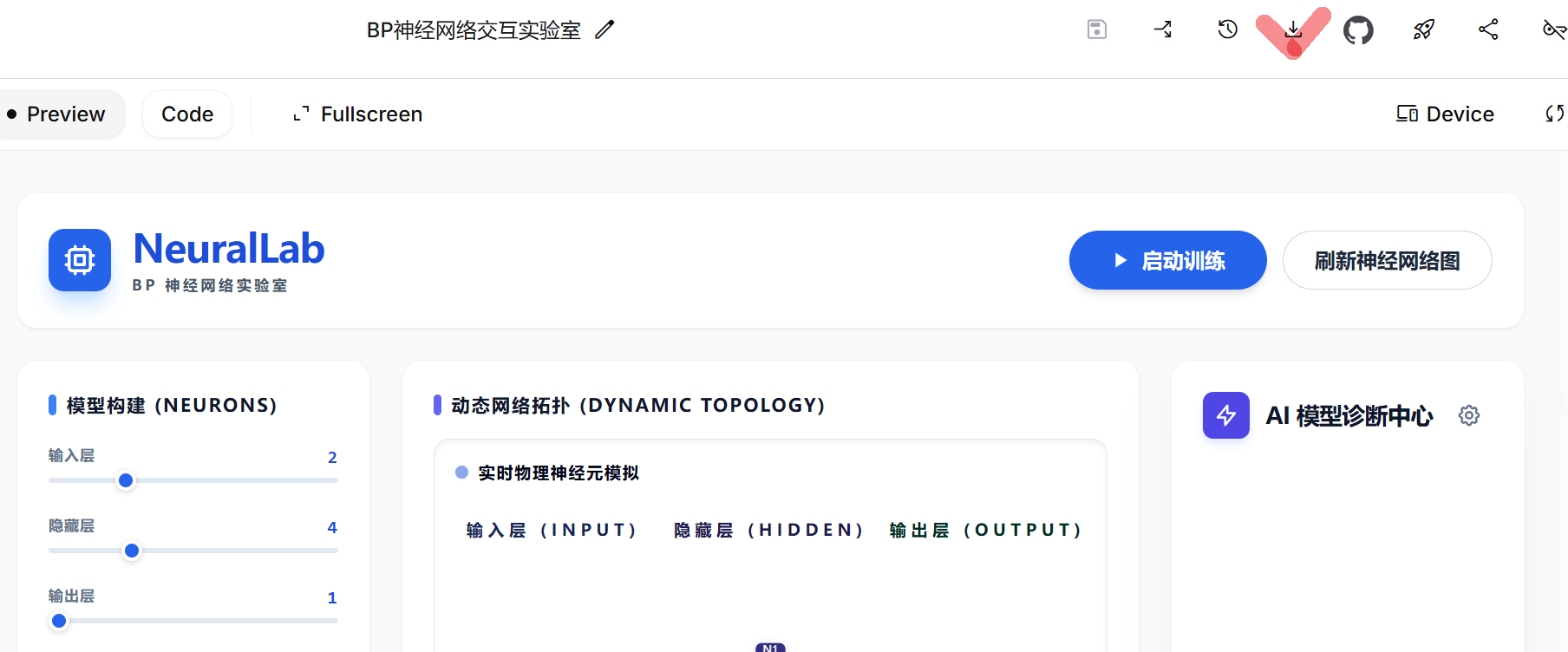Click the rocket deploy icon
Screen dimensions: 1568x652
[1423, 30]
